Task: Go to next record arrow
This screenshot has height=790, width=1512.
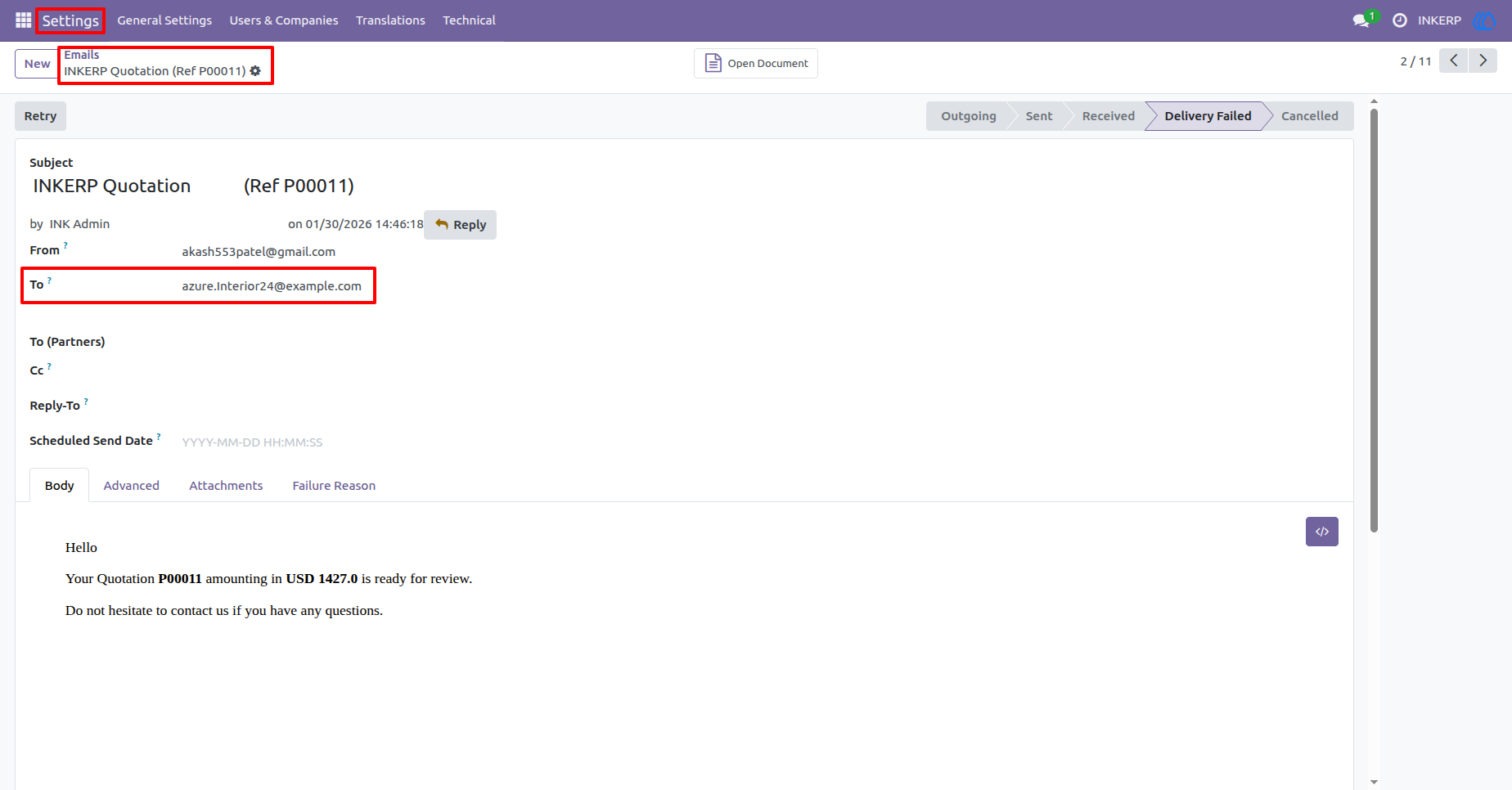Action: click(x=1483, y=61)
